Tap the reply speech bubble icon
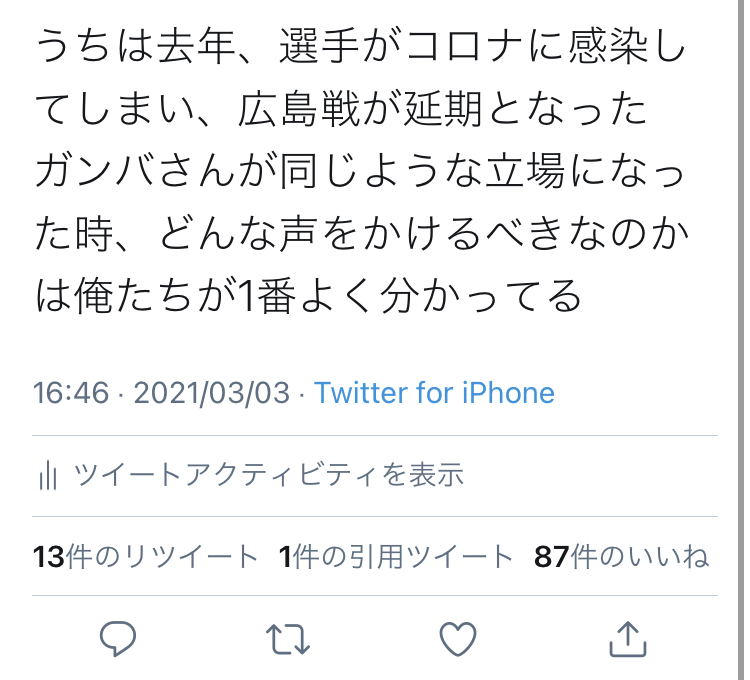Image resolution: width=750 pixels, height=680 pixels. pos(118,637)
